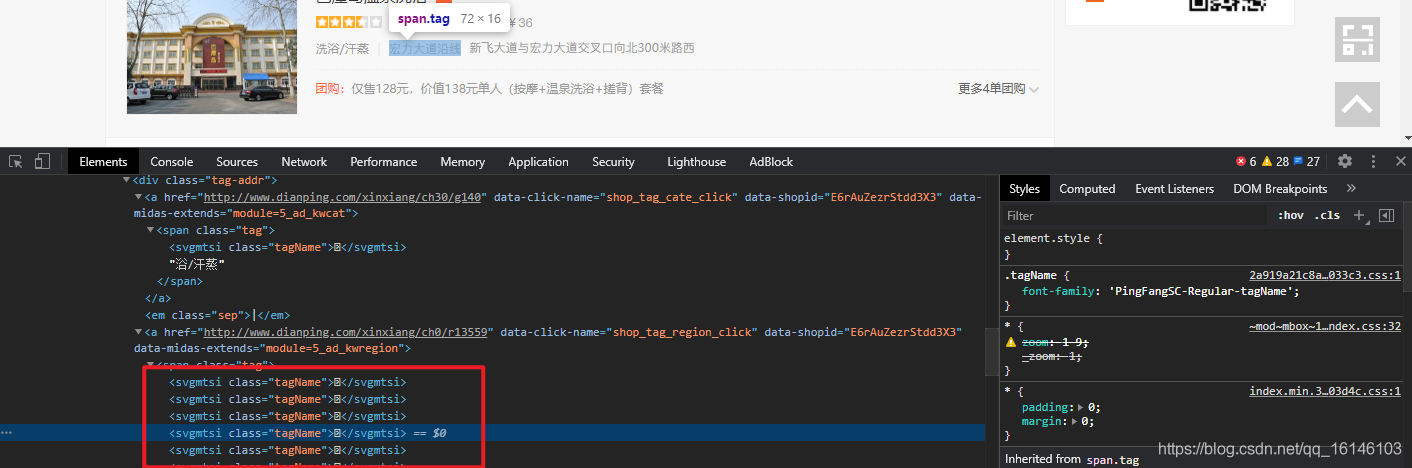Select the Computed sidebar tab
The width and height of the screenshot is (1412, 468).
point(1087,188)
